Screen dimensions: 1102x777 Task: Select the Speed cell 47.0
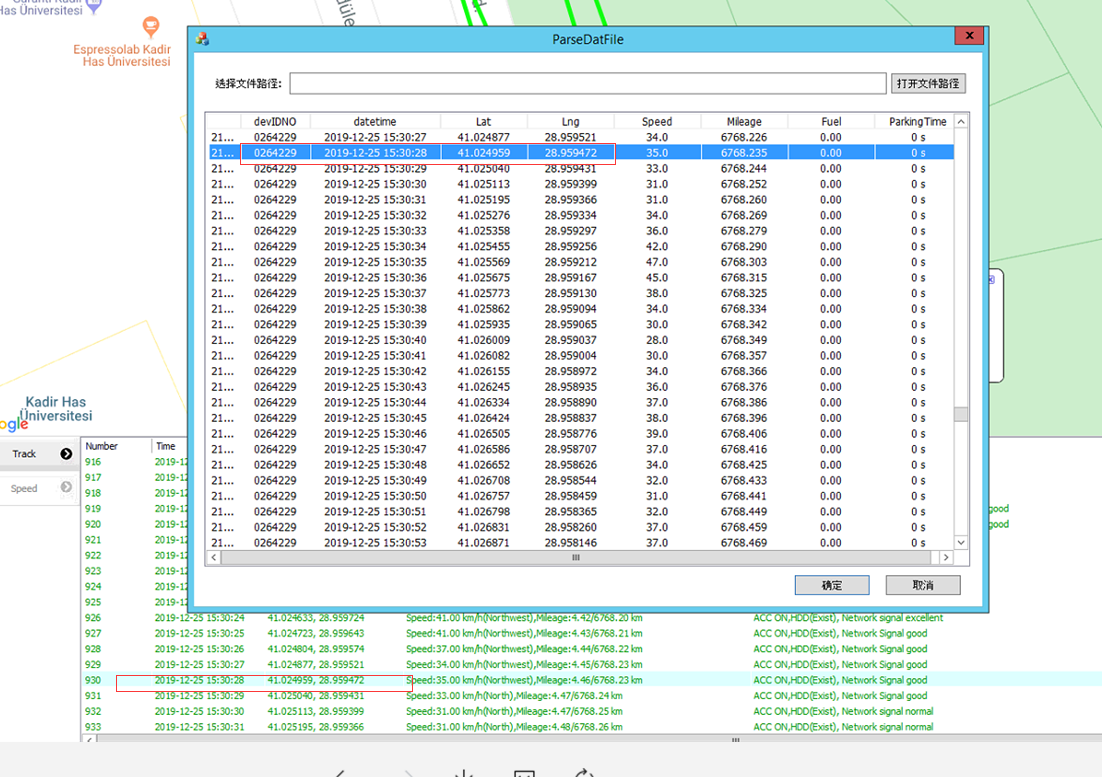[x=657, y=262]
